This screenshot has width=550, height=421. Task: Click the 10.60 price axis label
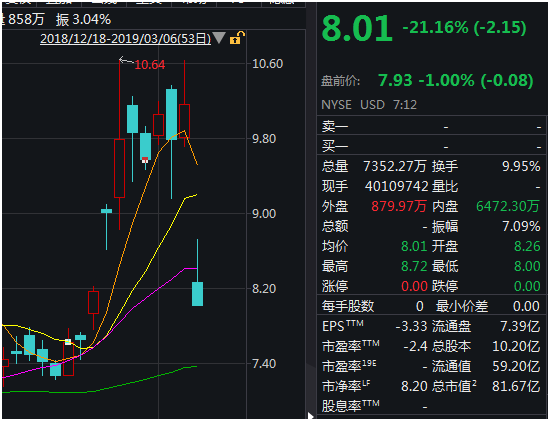(267, 64)
